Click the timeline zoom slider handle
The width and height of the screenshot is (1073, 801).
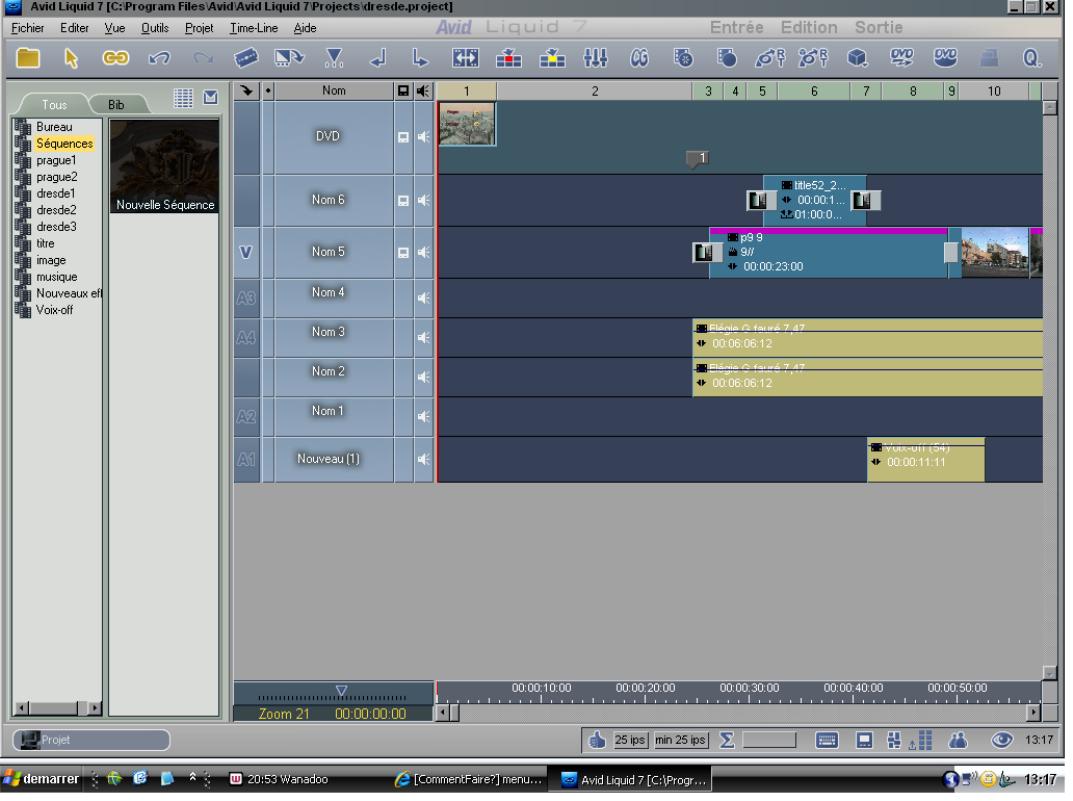click(341, 690)
